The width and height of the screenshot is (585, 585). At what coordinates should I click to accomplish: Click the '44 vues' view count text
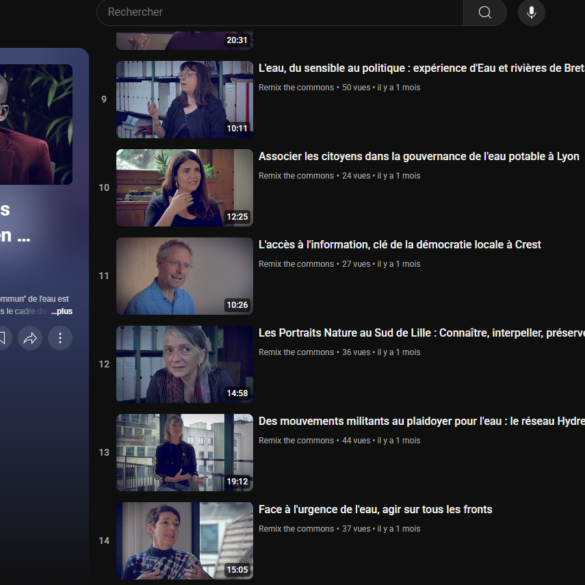[356, 440]
